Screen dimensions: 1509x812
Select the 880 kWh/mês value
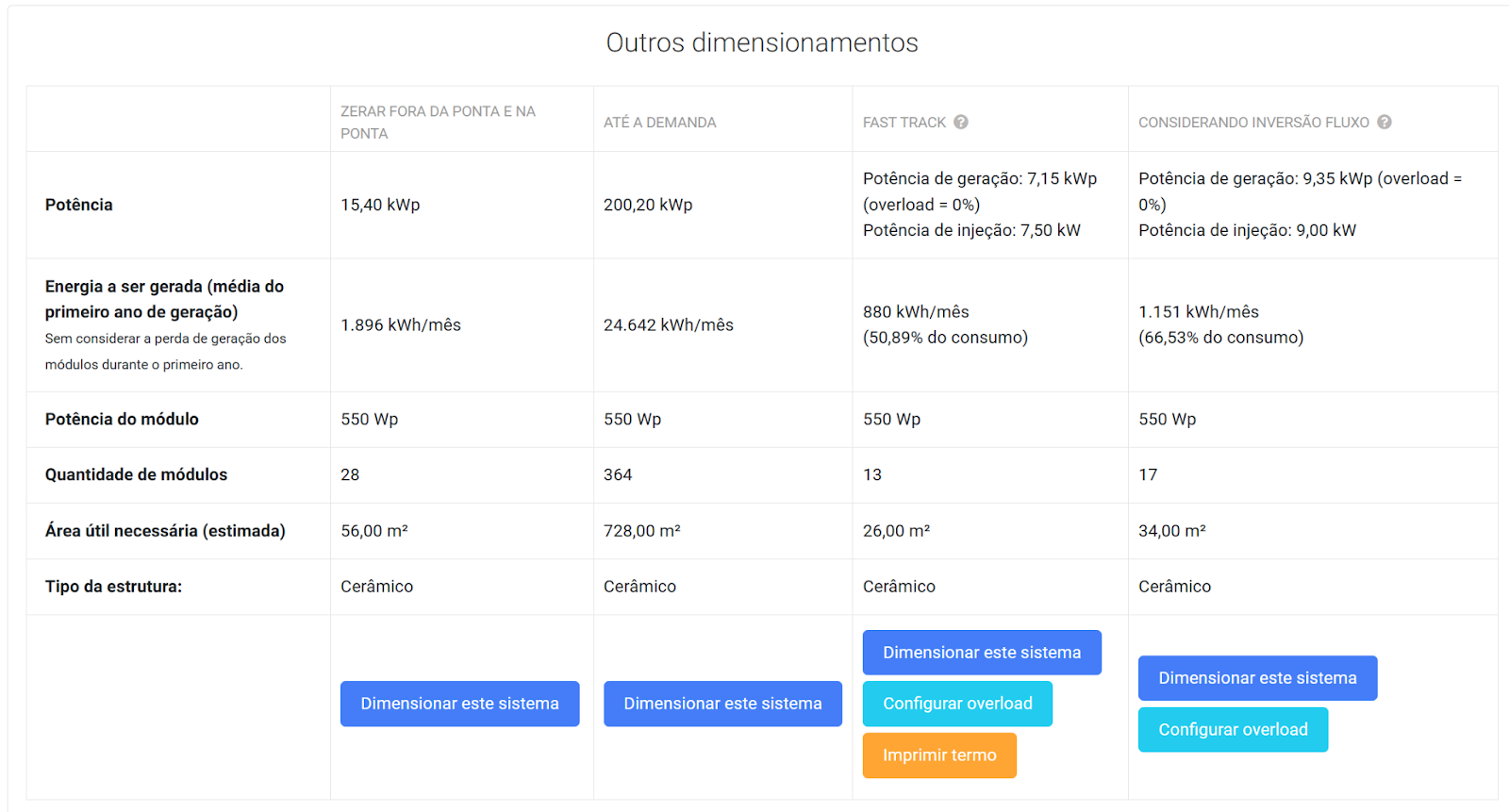[916, 312]
